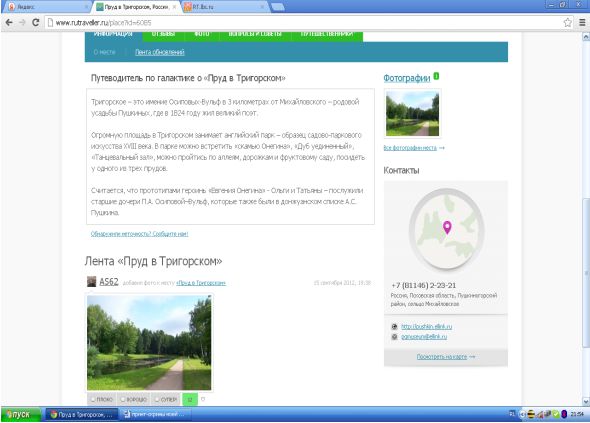This screenshot has width=590, height=423.
Task: Click the green checkmark tray icon
Action: 555,415
